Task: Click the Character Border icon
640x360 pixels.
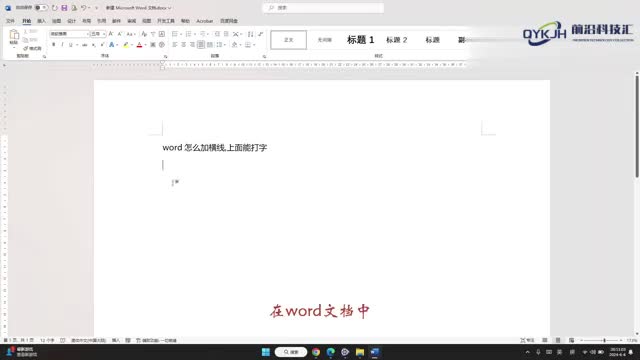Action: tap(162, 34)
